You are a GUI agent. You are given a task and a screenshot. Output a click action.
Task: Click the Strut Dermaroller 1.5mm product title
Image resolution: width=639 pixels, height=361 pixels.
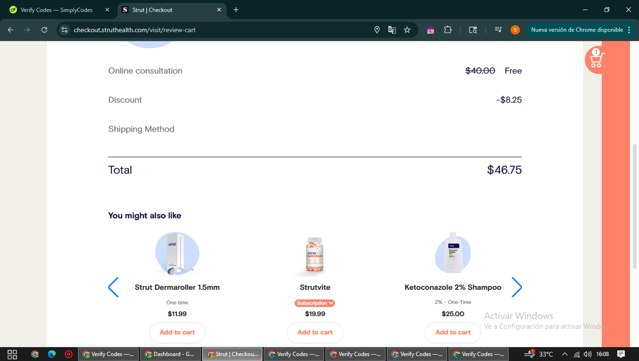(177, 287)
